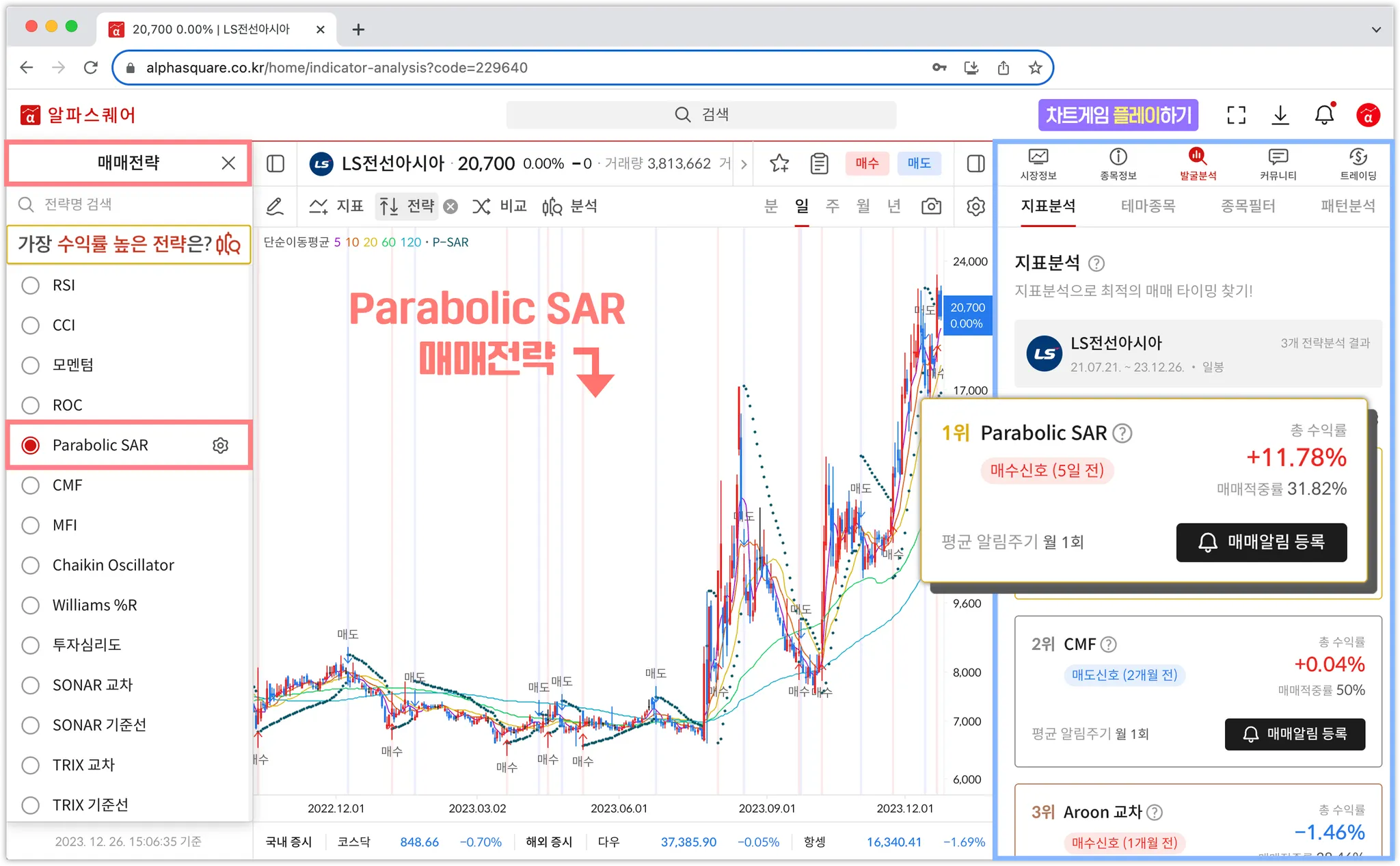
Task: Open the browser tab list chevron
Action: click(x=1376, y=29)
